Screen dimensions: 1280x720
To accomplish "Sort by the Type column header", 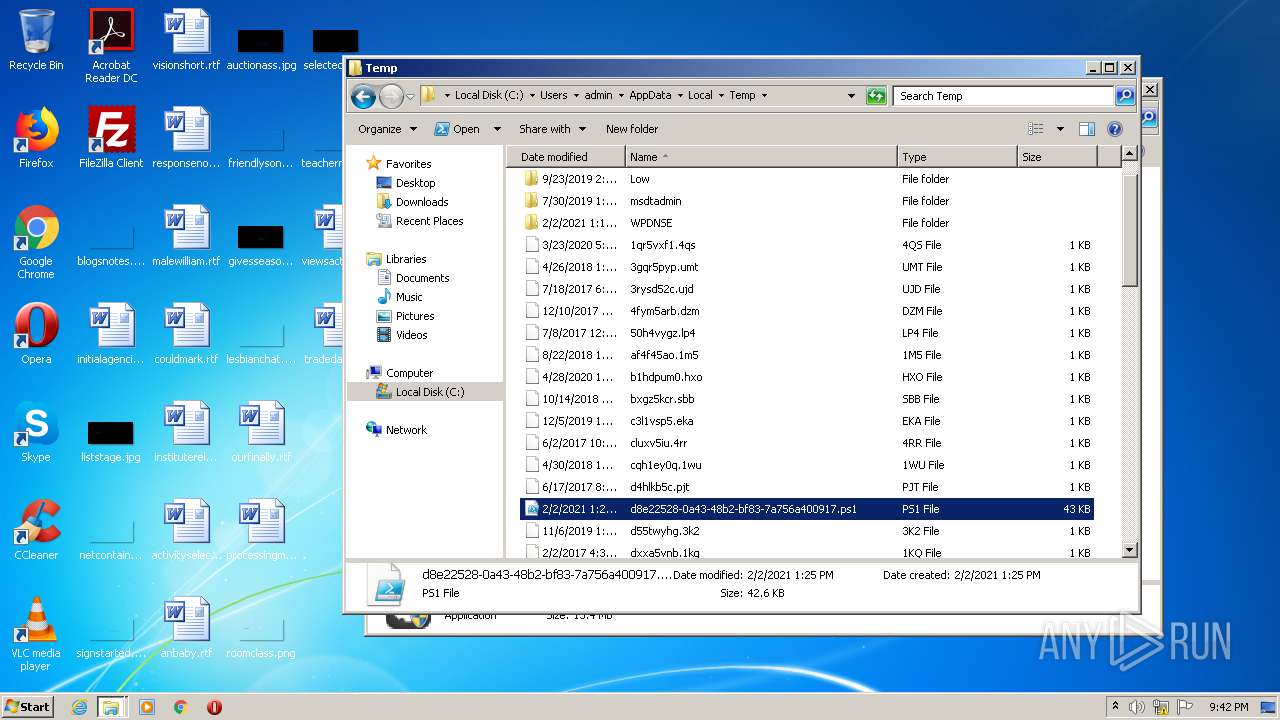I will click(957, 157).
